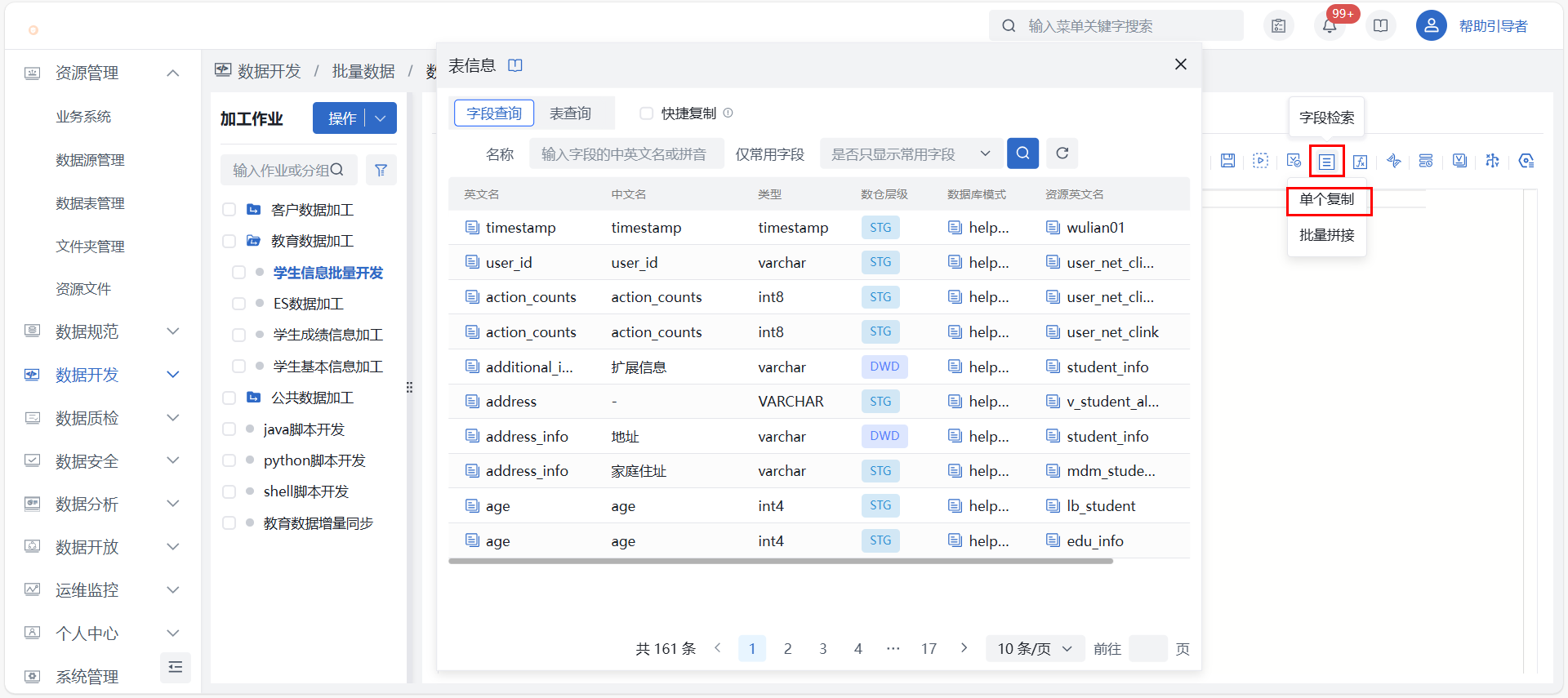1568x698 pixels.
Task: Click the DNA lineage icon in toolbar
Action: (x=1393, y=161)
